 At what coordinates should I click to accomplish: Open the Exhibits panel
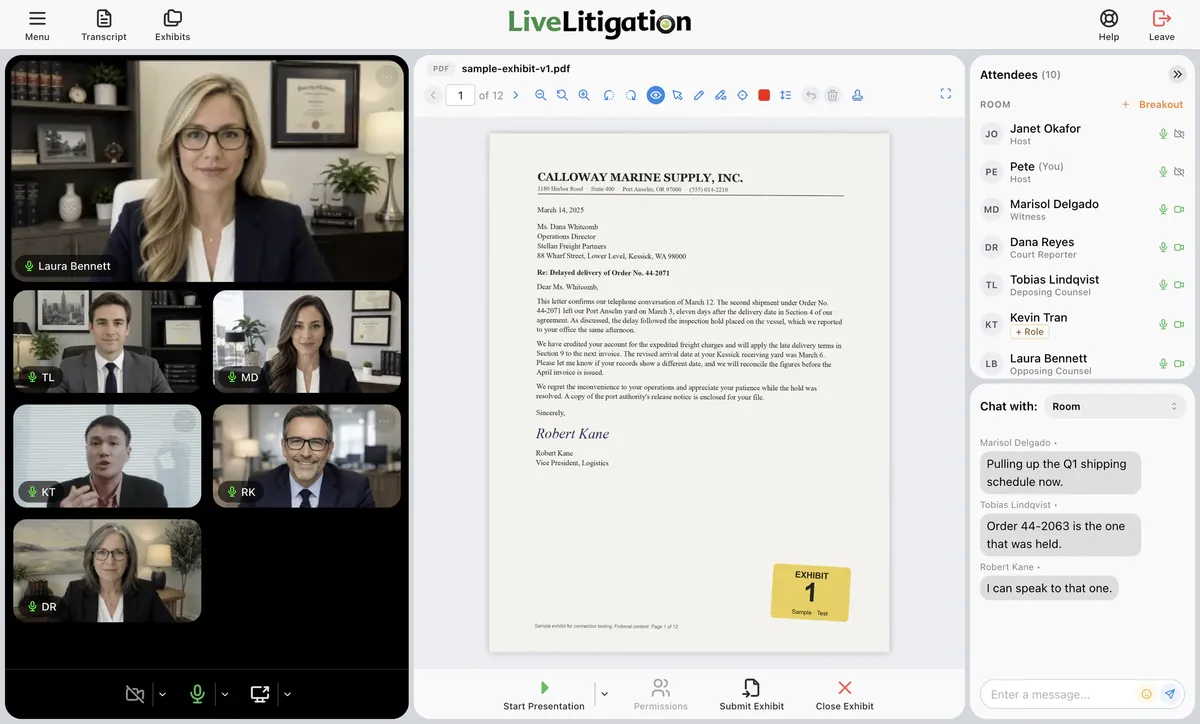172,25
